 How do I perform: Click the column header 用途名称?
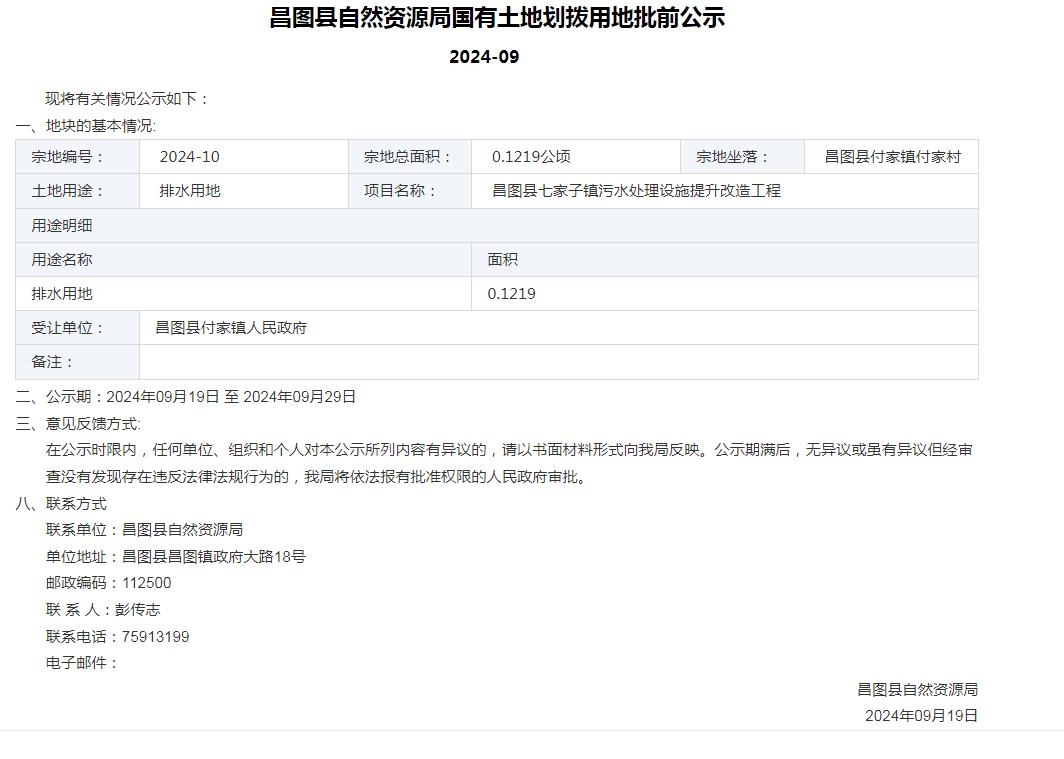click(62, 260)
